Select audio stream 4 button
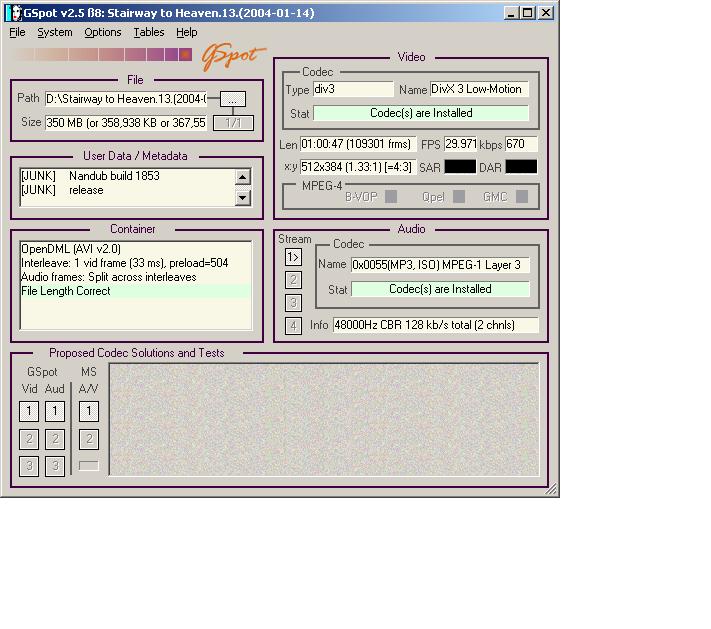Viewport: 711px width, 629px height. pyautogui.click(x=293, y=326)
